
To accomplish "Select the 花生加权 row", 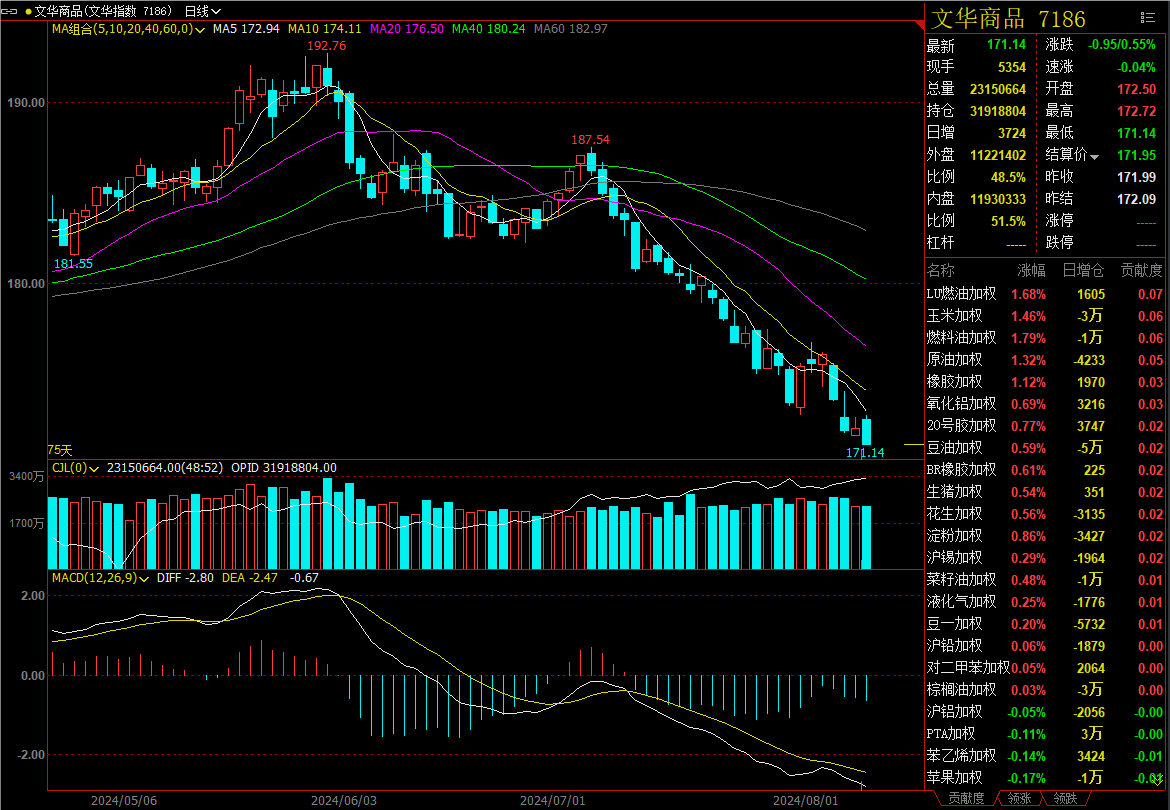I will pos(1045,514).
